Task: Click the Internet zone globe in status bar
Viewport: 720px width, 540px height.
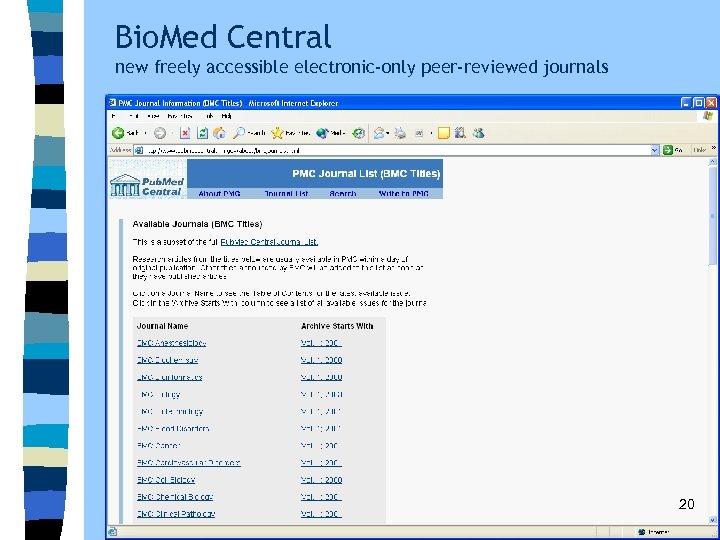Action: tap(641, 532)
